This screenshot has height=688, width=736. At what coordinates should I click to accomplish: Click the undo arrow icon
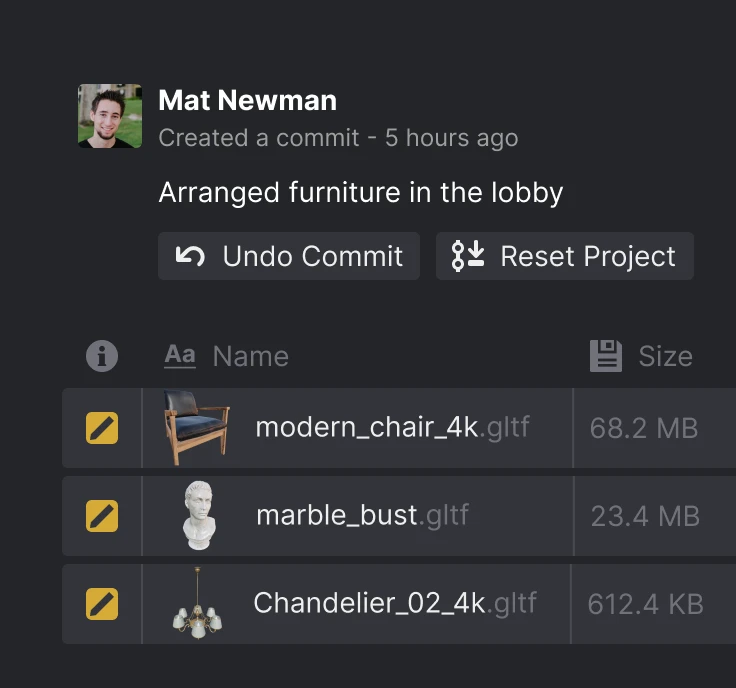[190, 256]
